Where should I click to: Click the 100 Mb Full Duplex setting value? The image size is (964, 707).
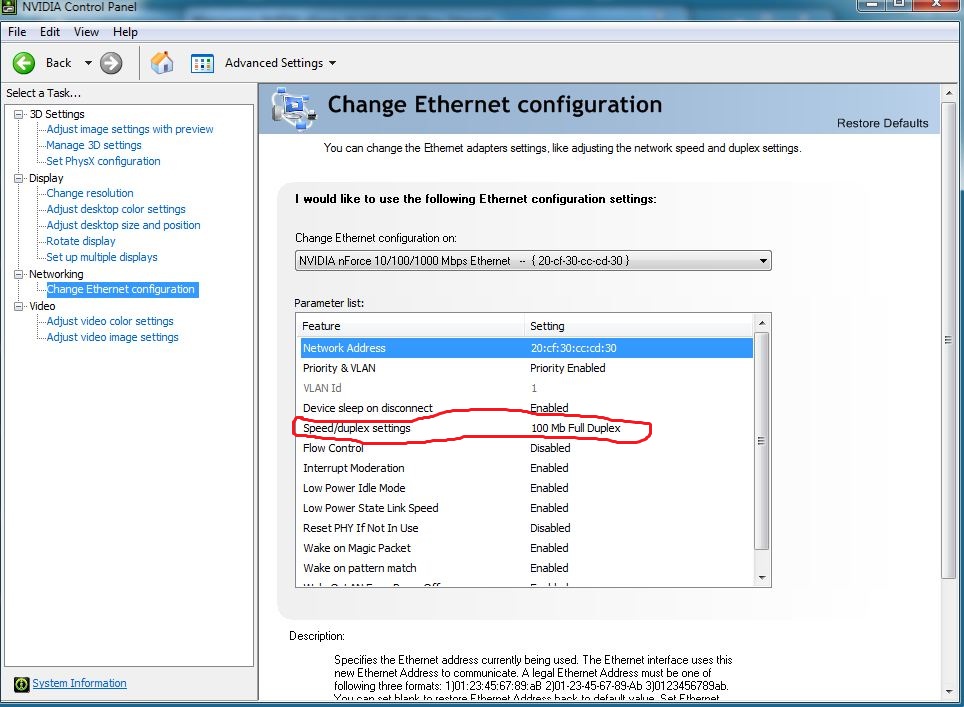pos(575,428)
